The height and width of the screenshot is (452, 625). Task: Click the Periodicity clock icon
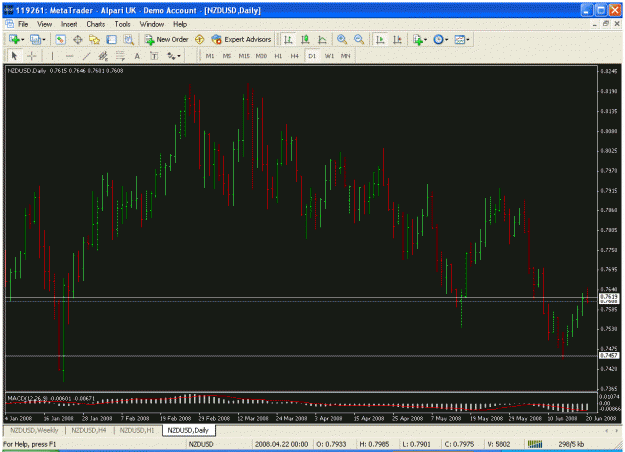coord(438,39)
